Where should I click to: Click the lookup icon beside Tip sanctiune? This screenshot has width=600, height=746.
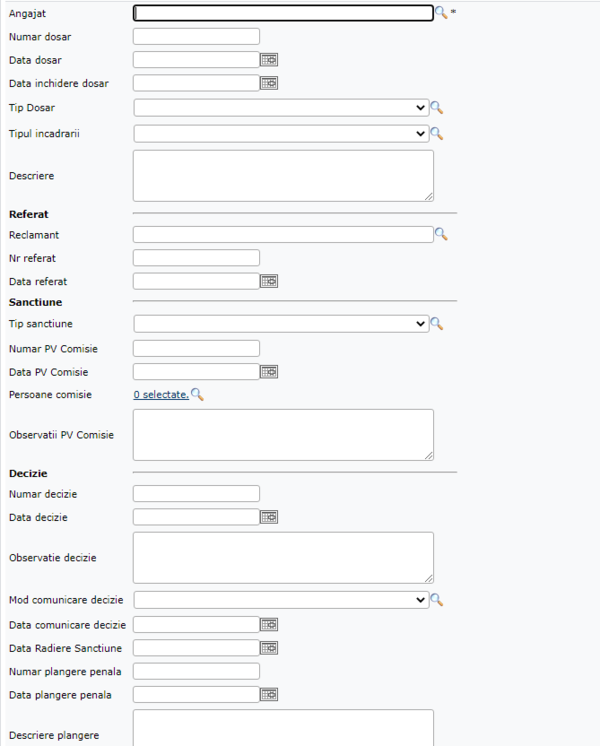(x=437, y=324)
